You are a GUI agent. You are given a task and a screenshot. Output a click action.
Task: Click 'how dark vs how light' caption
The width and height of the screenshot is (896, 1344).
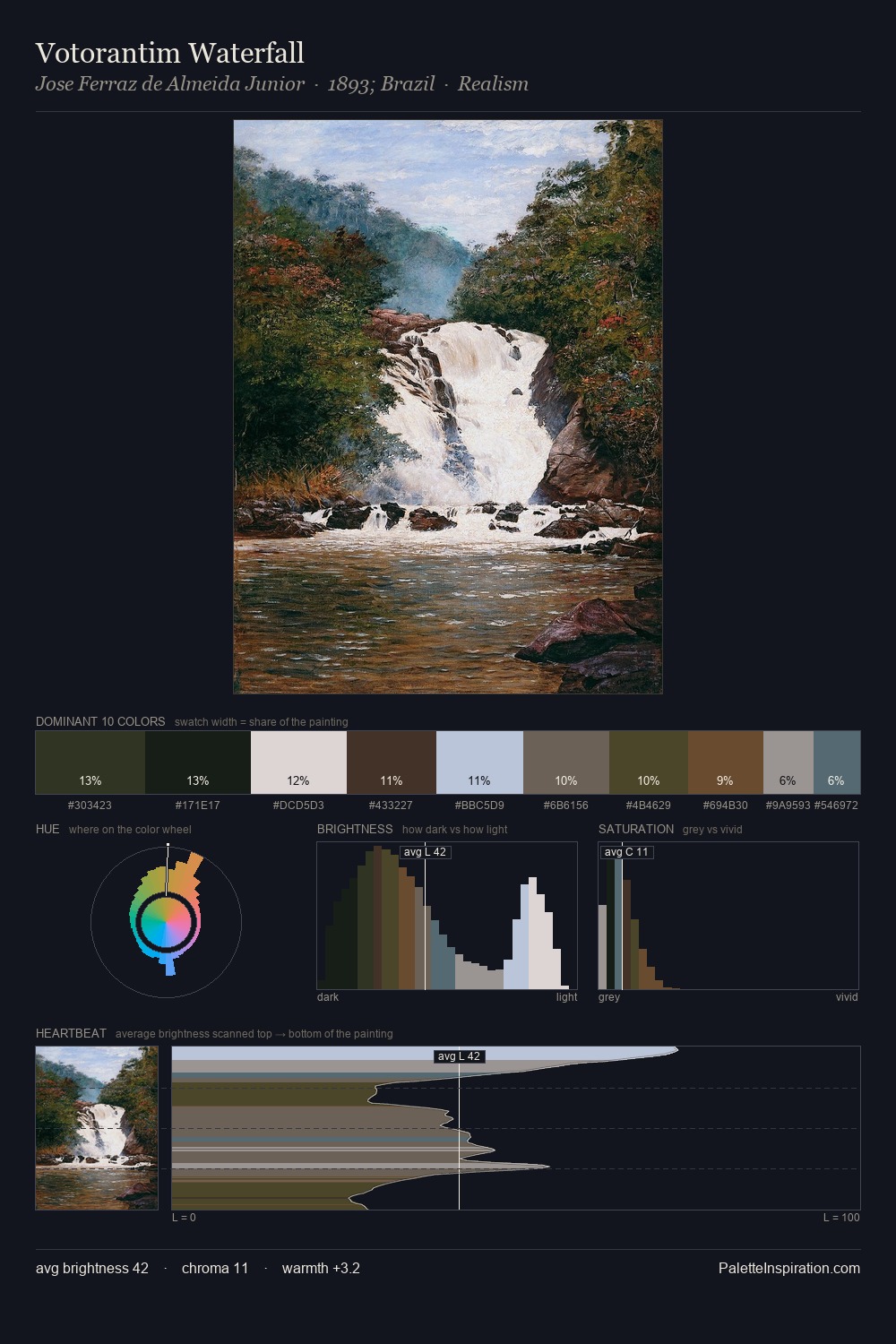pyautogui.click(x=455, y=830)
